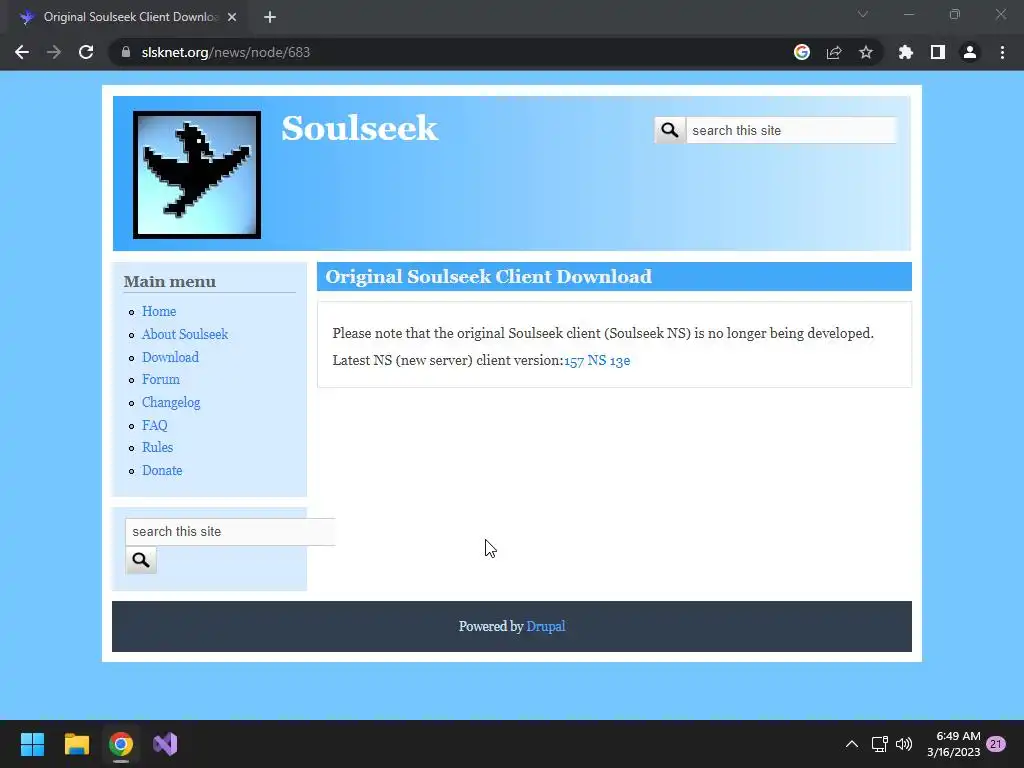Image resolution: width=1024 pixels, height=768 pixels.
Task: Open File Explorer from the taskbar
Action: coord(76,744)
